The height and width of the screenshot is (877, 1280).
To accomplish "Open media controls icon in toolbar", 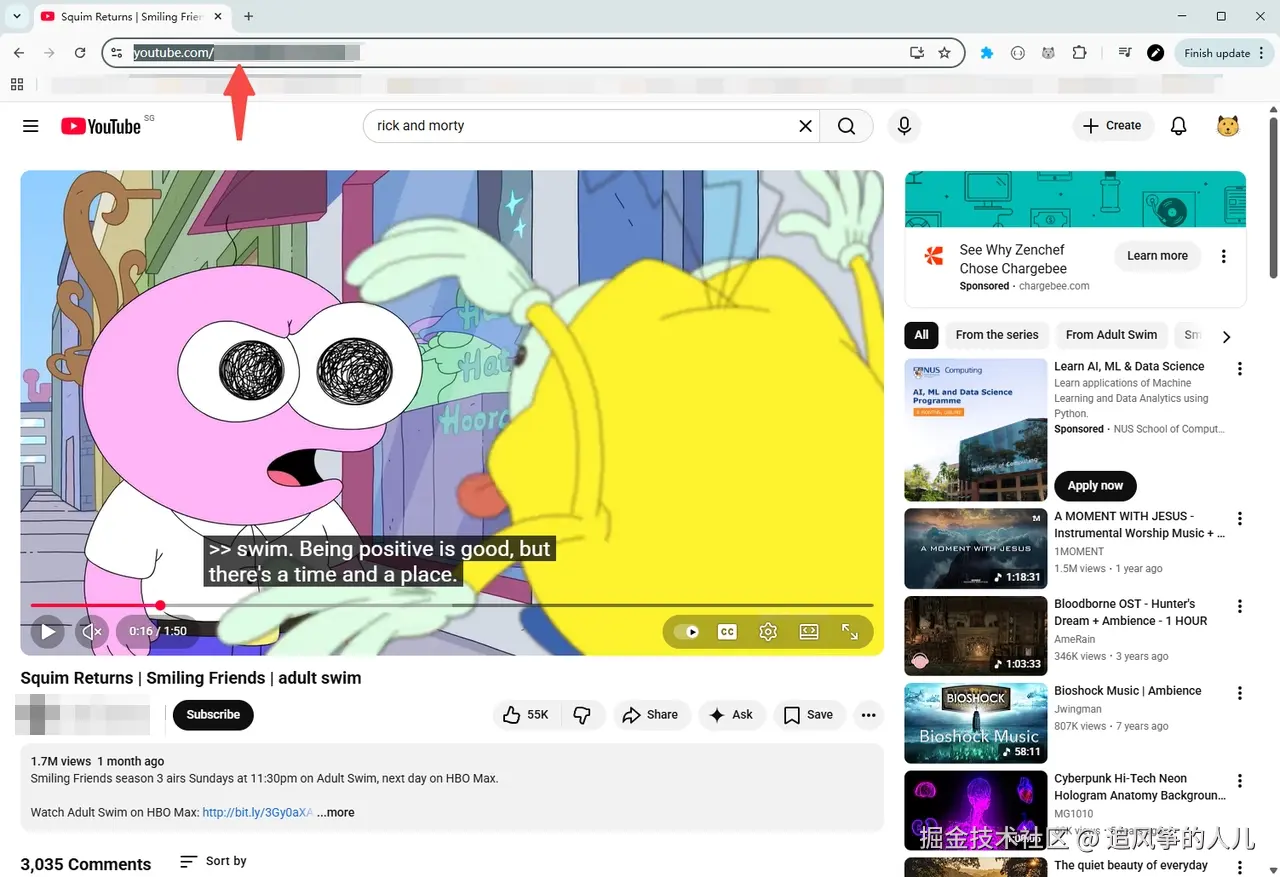I will 1125,53.
